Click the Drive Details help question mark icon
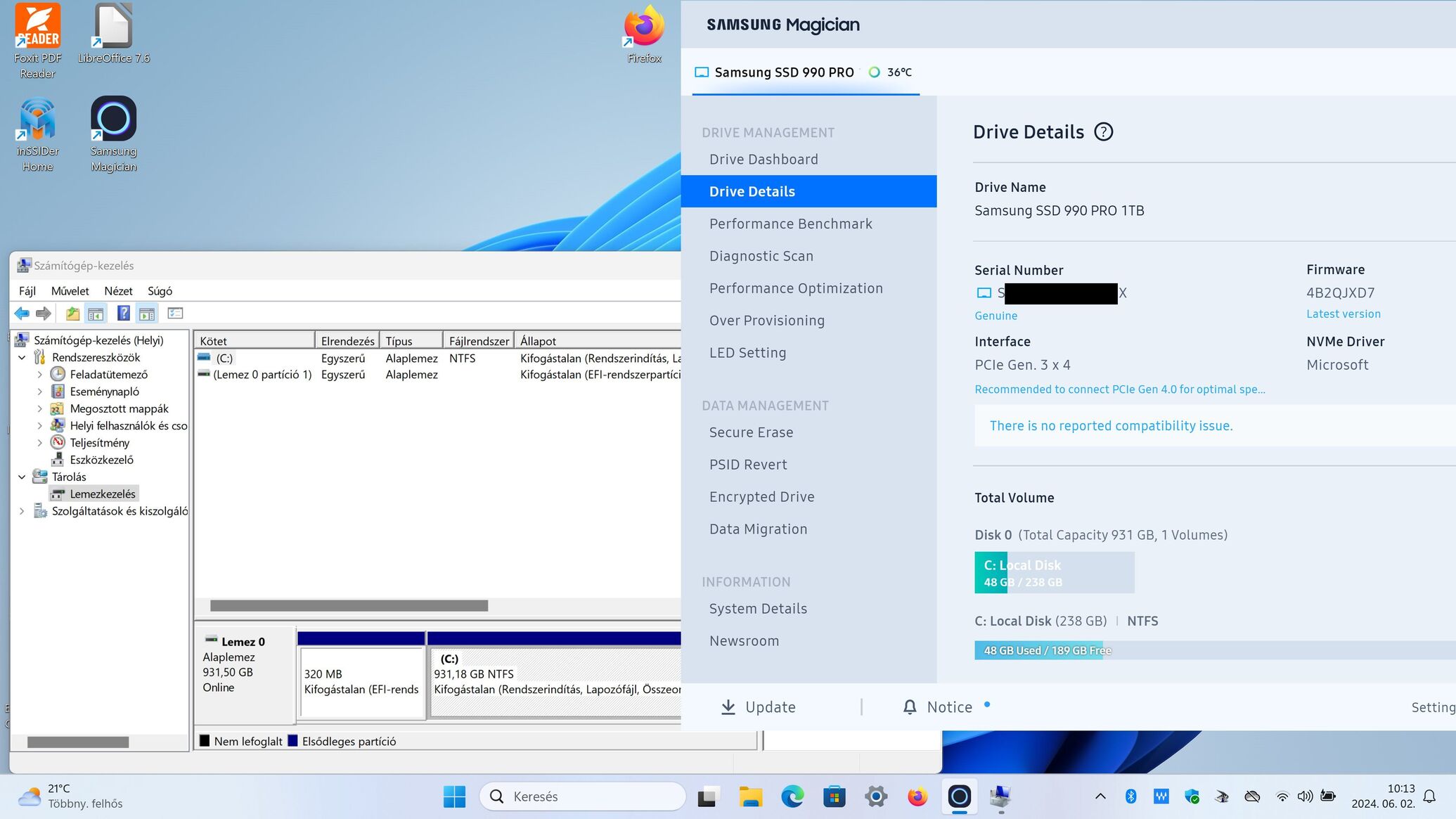 click(1104, 132)
